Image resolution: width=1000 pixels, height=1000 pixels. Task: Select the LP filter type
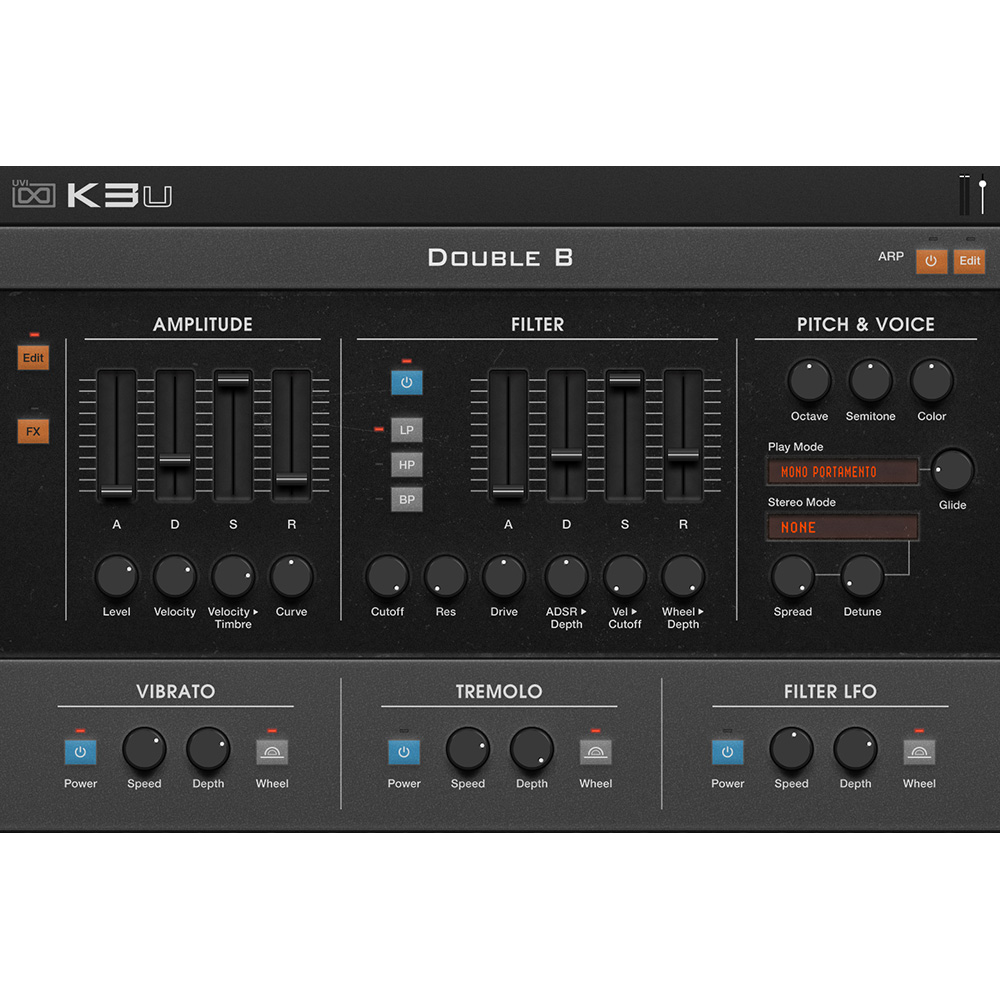(406, 430)
